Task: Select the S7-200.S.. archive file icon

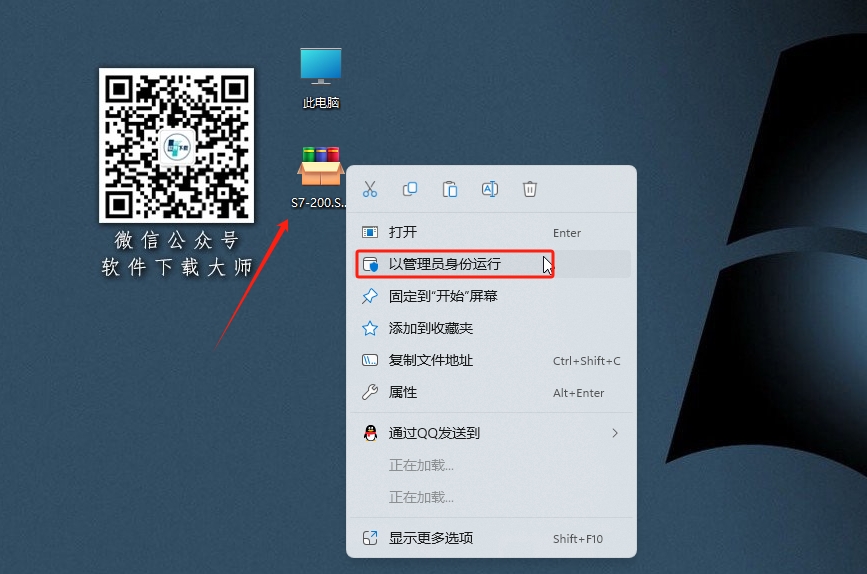Action: 320,178
